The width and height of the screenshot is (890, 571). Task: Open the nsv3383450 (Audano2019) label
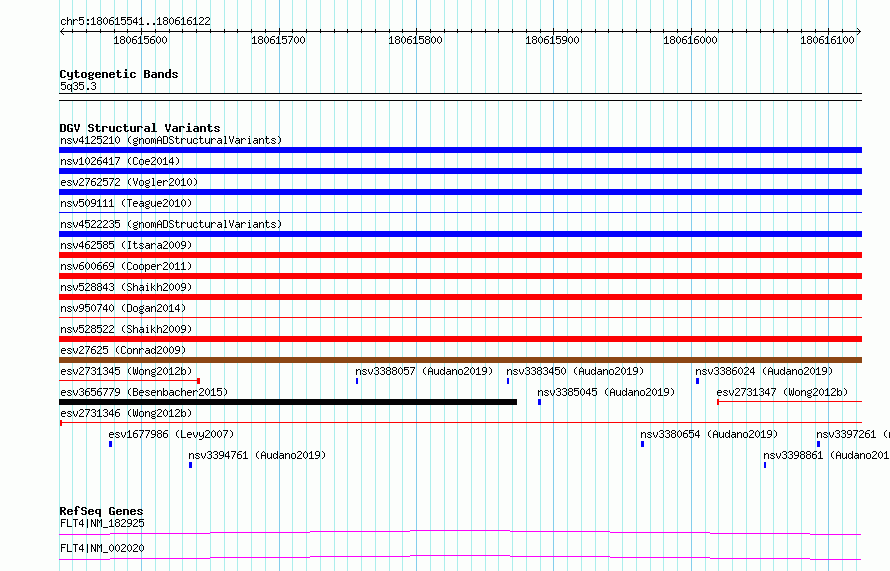pos(575,371)
